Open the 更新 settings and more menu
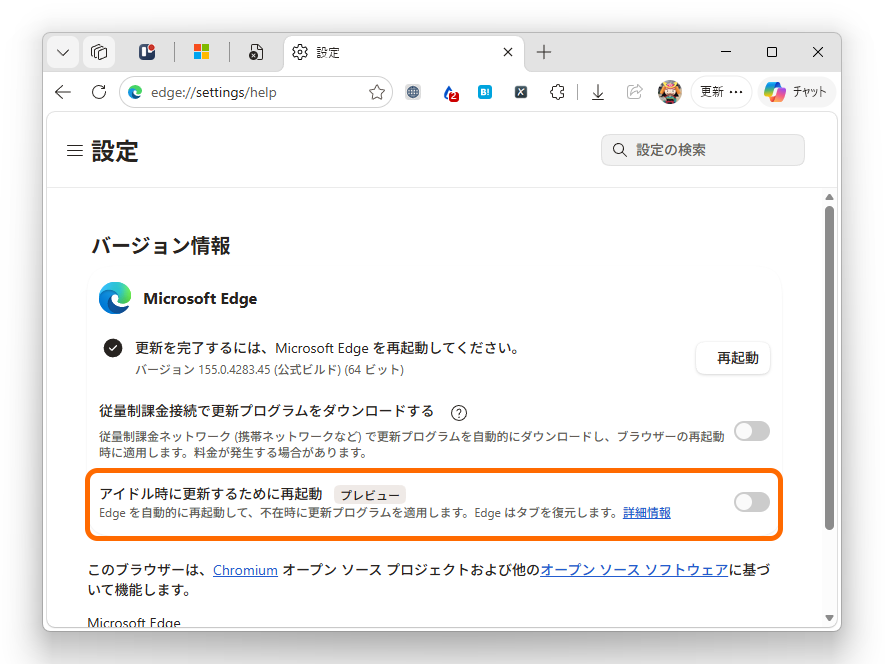 point(721,92)
